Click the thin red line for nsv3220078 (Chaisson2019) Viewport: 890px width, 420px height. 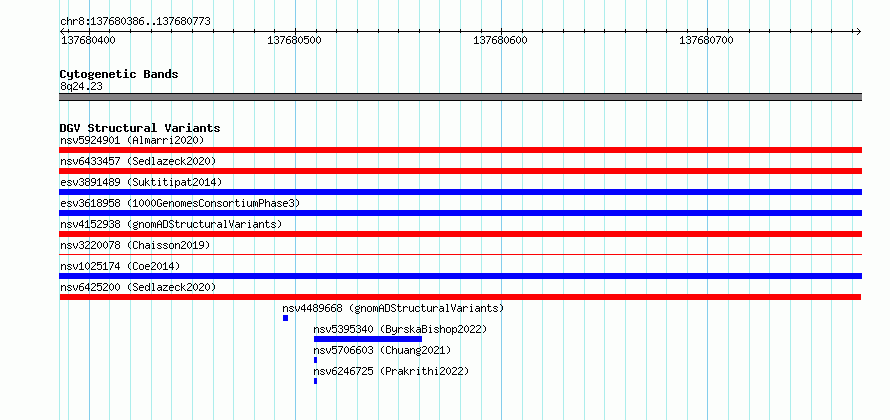[x=460, y=255]
